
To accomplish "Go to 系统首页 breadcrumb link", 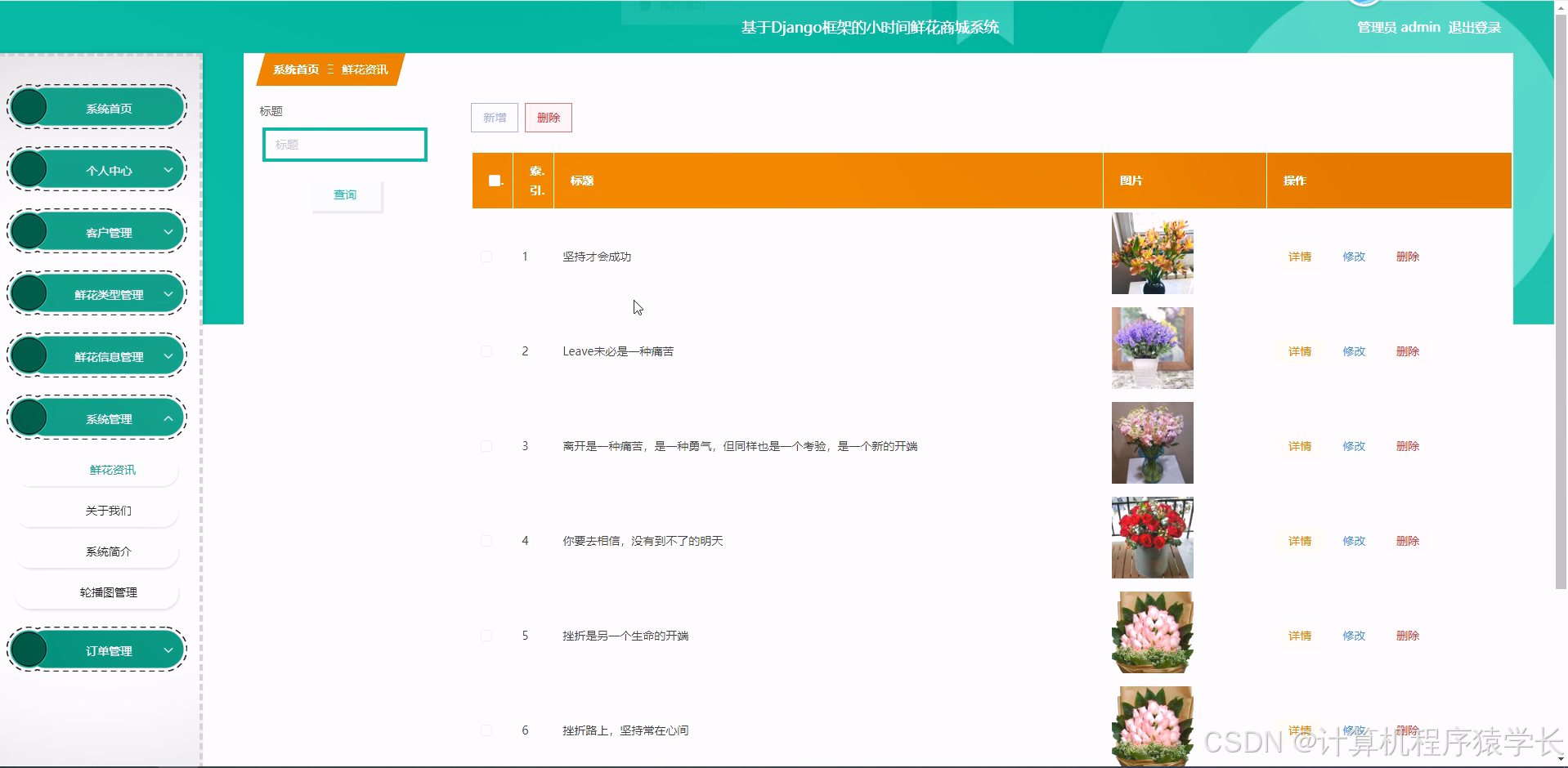I will point(296,69).
